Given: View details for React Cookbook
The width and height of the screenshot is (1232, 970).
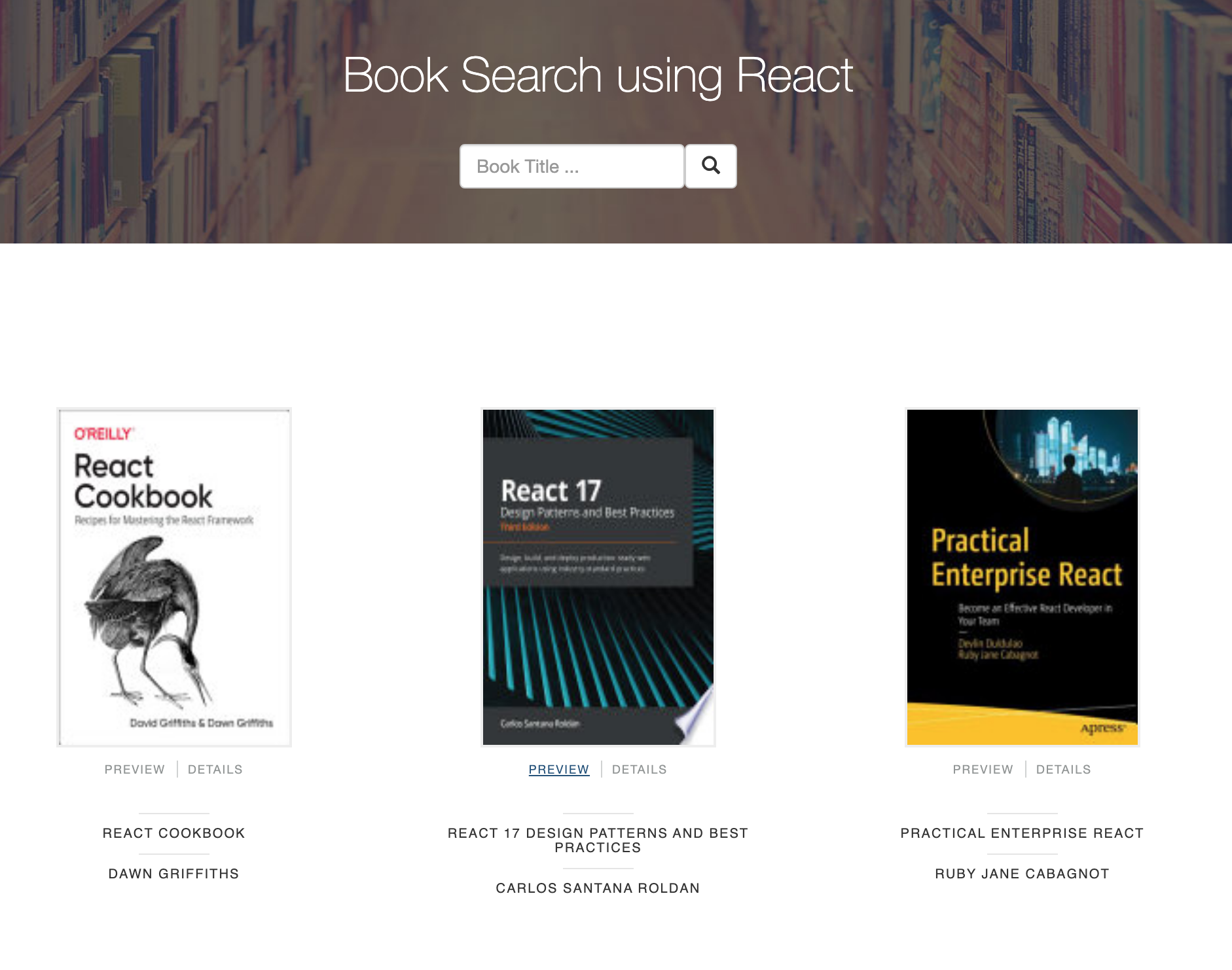Looking at the screenshot, I should pos(215,770).
